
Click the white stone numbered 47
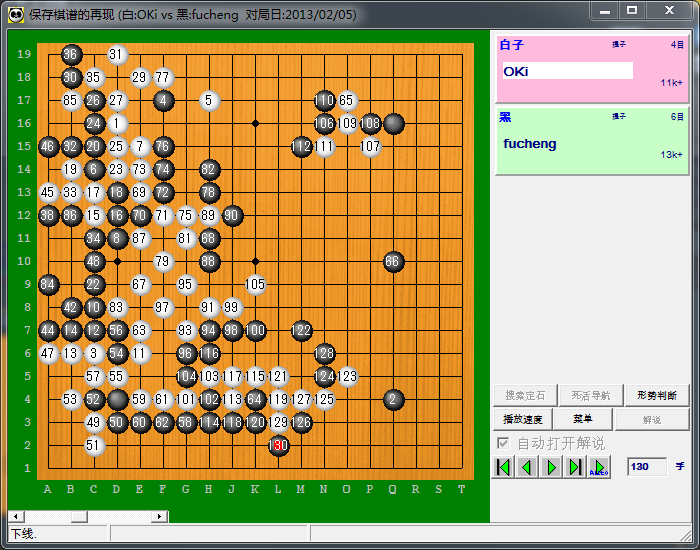(49, 354)
